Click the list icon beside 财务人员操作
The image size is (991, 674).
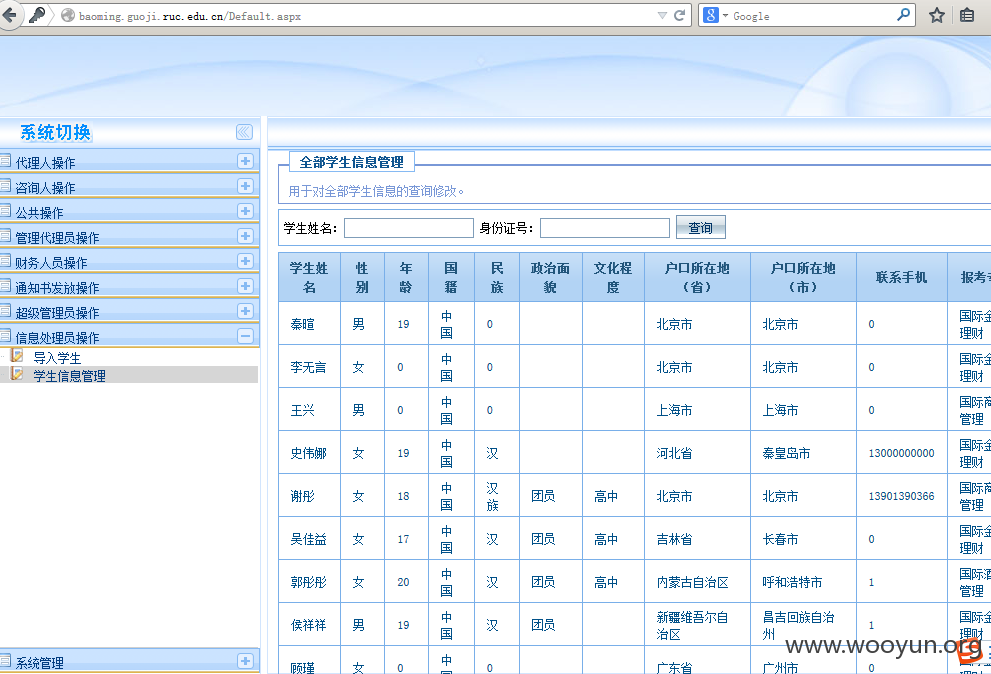click(6, 260)
